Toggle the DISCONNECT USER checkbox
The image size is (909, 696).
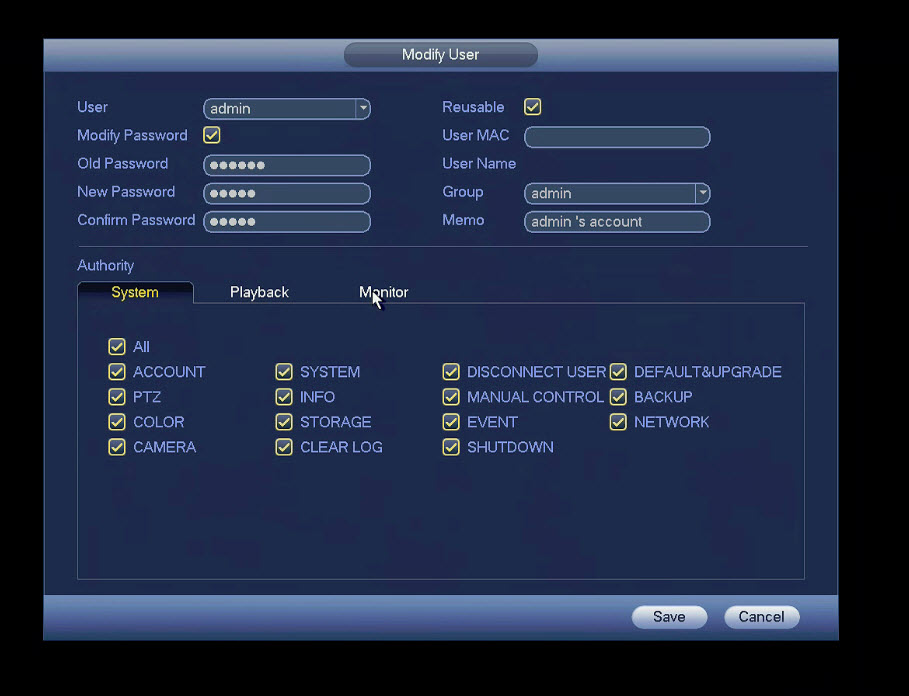(x=451, y=372)
